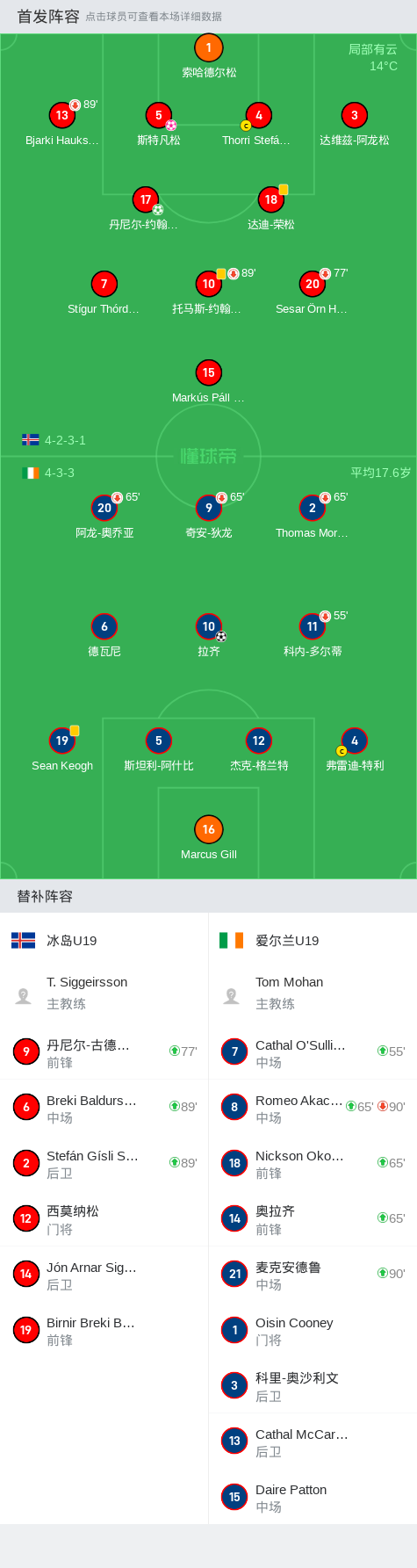Image resolution: width=417 pixels, height=1568 pixels.
Task: Open substitute Oisin Cooney goalkeeper row
Action: pos(313,1330)
